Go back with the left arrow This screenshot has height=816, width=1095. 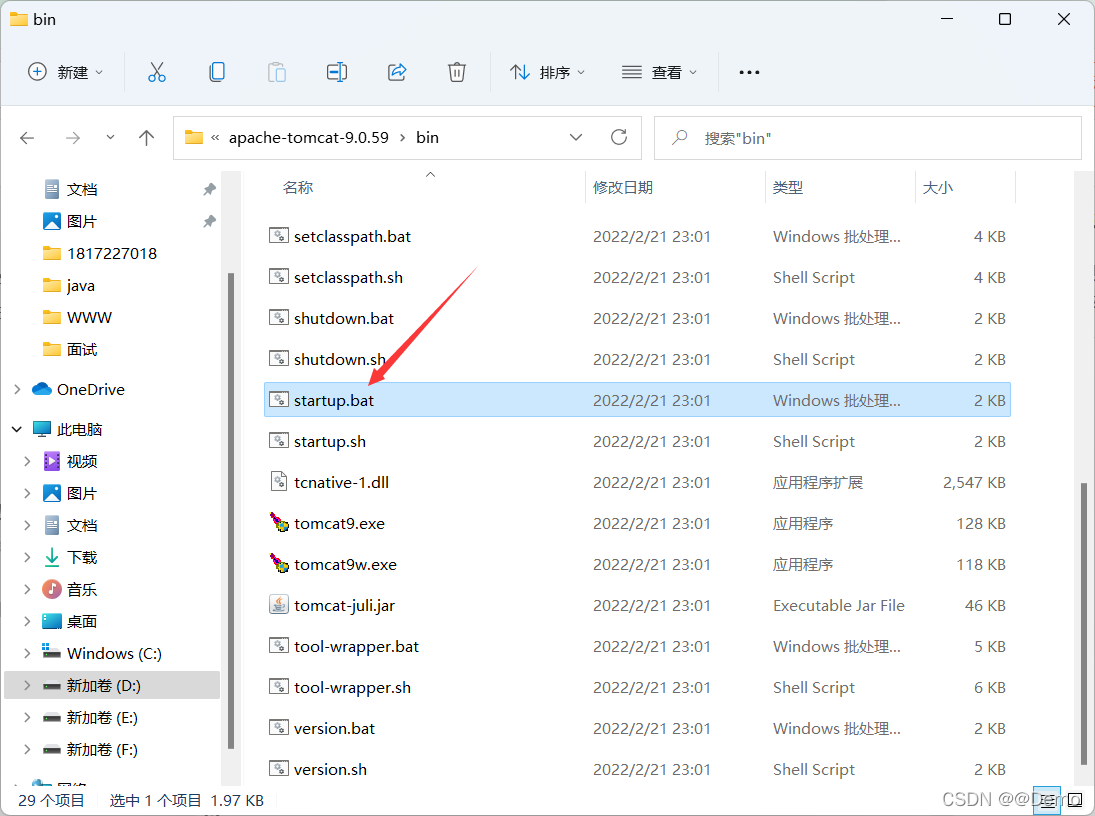27,138
